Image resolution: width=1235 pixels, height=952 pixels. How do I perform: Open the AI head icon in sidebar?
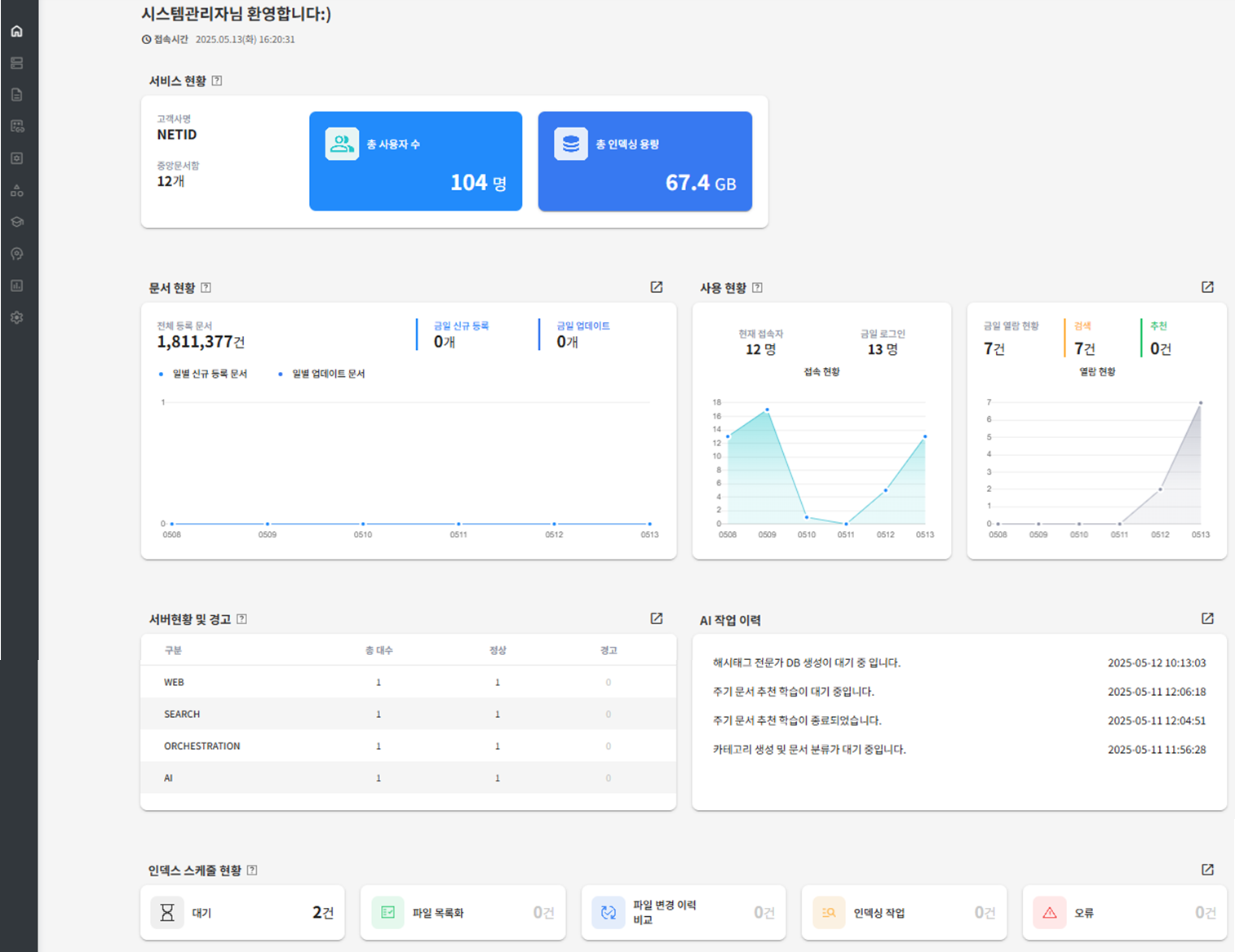point(16,254)
